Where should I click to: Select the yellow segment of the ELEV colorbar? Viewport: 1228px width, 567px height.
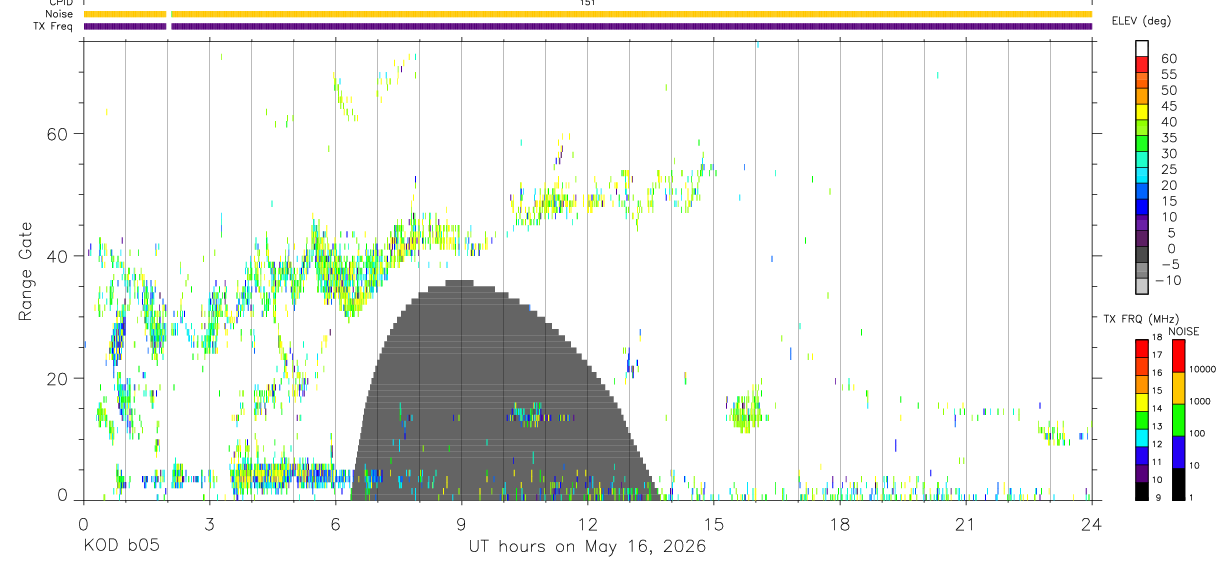pyautogui.click(x=1142, y=113)
